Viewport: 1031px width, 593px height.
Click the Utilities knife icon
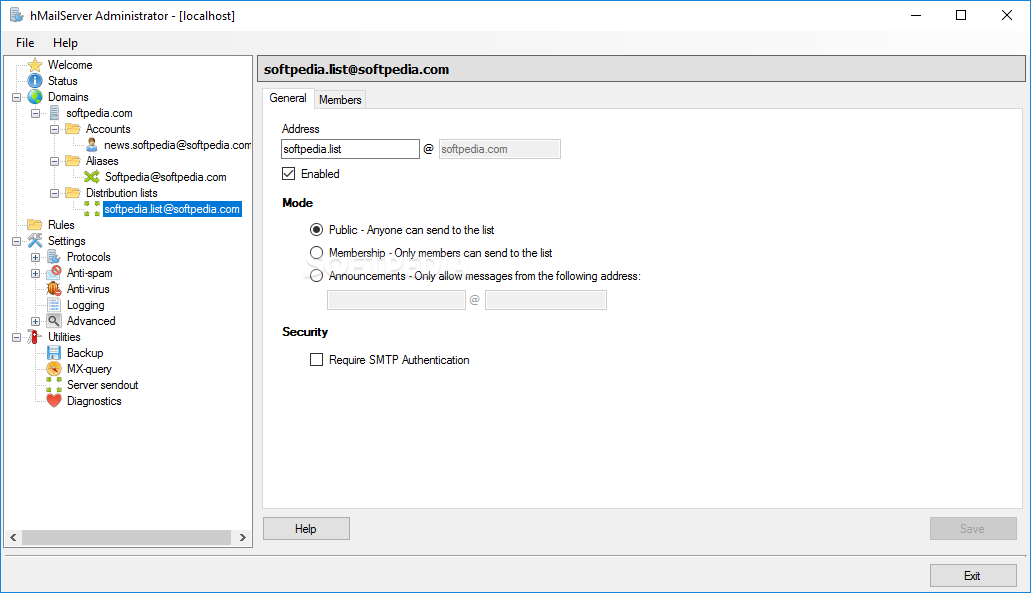[x=35, y=337]
